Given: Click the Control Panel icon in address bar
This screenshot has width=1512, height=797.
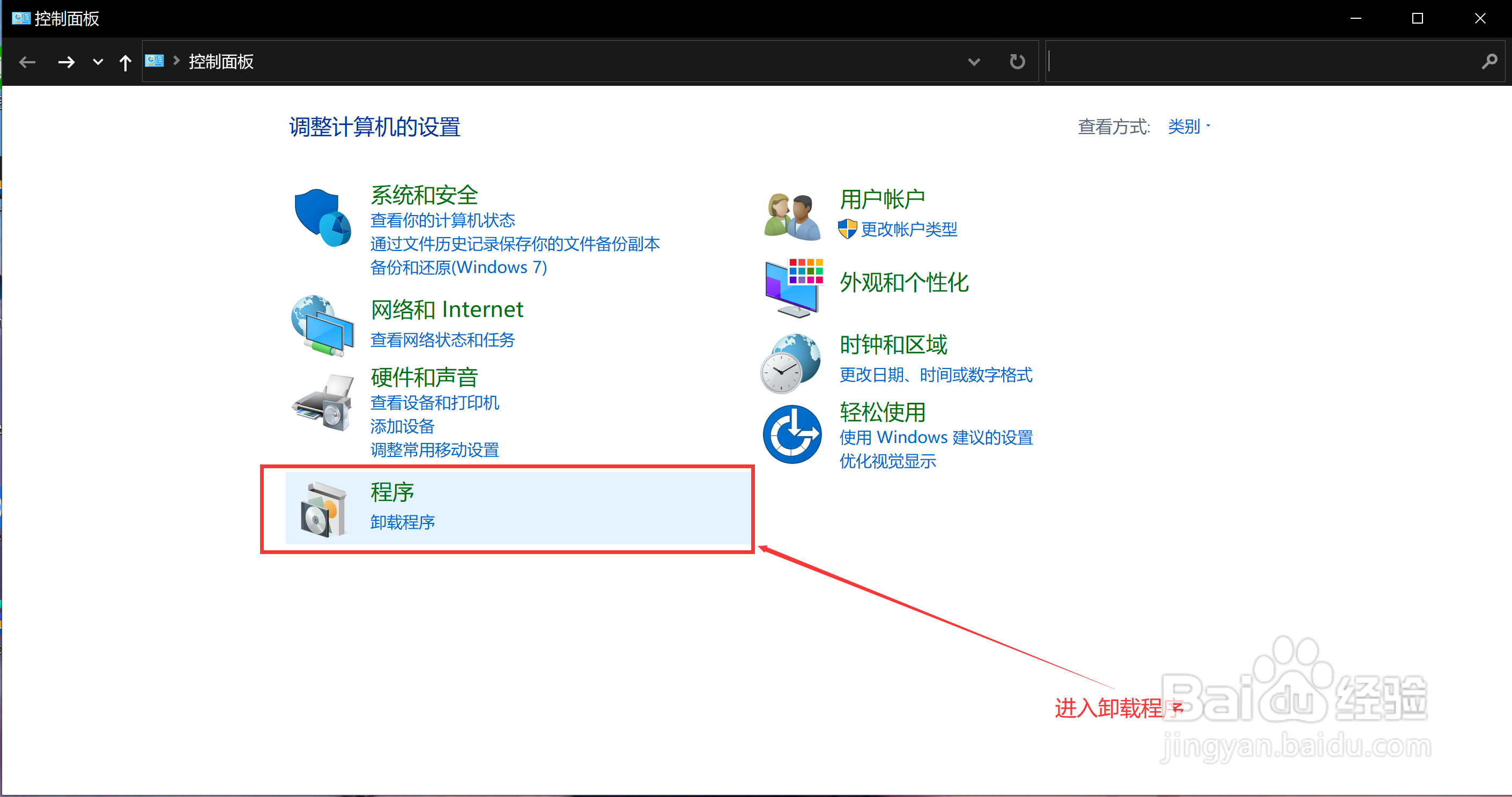Looking at the screenshot, I should (154, 61).
